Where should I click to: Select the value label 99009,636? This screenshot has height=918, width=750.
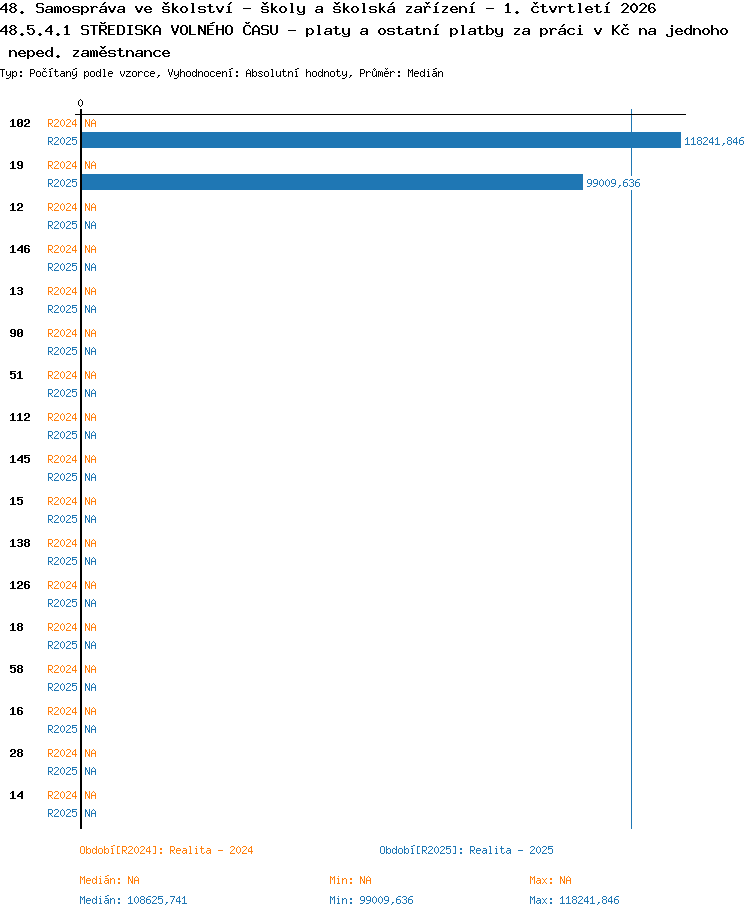(613, 183)
